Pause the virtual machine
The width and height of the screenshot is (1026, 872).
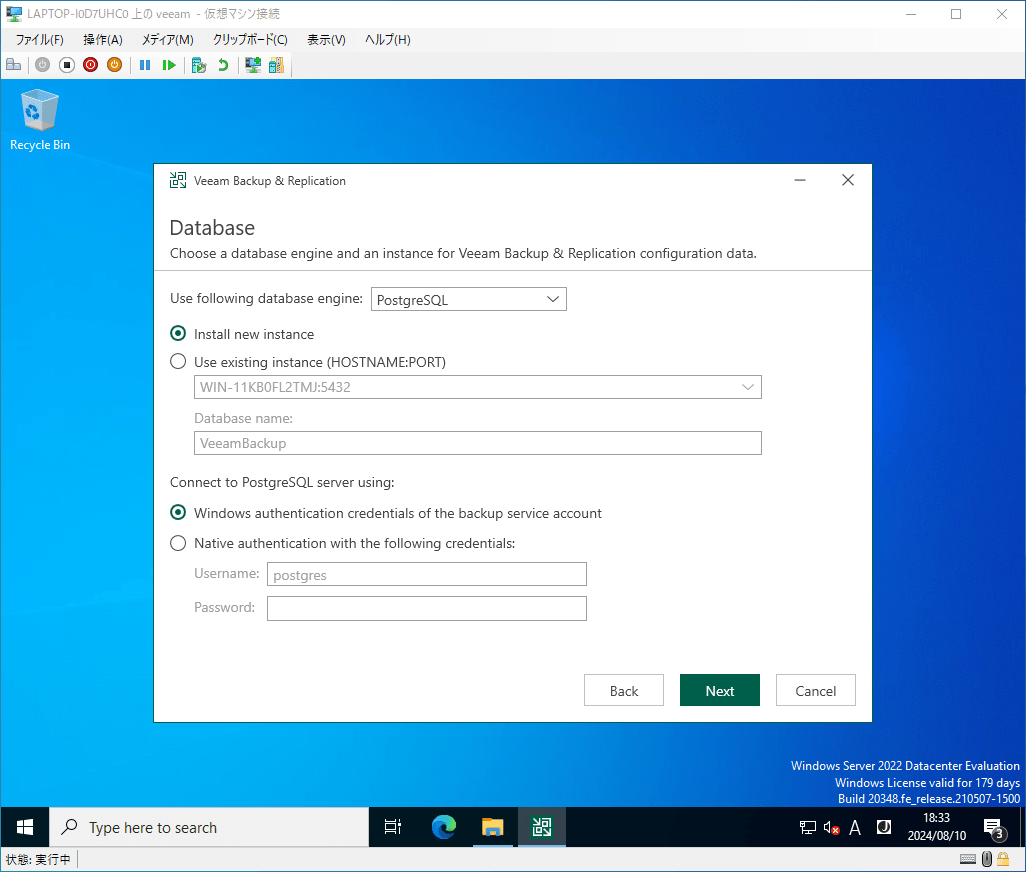tap(145, 65)
